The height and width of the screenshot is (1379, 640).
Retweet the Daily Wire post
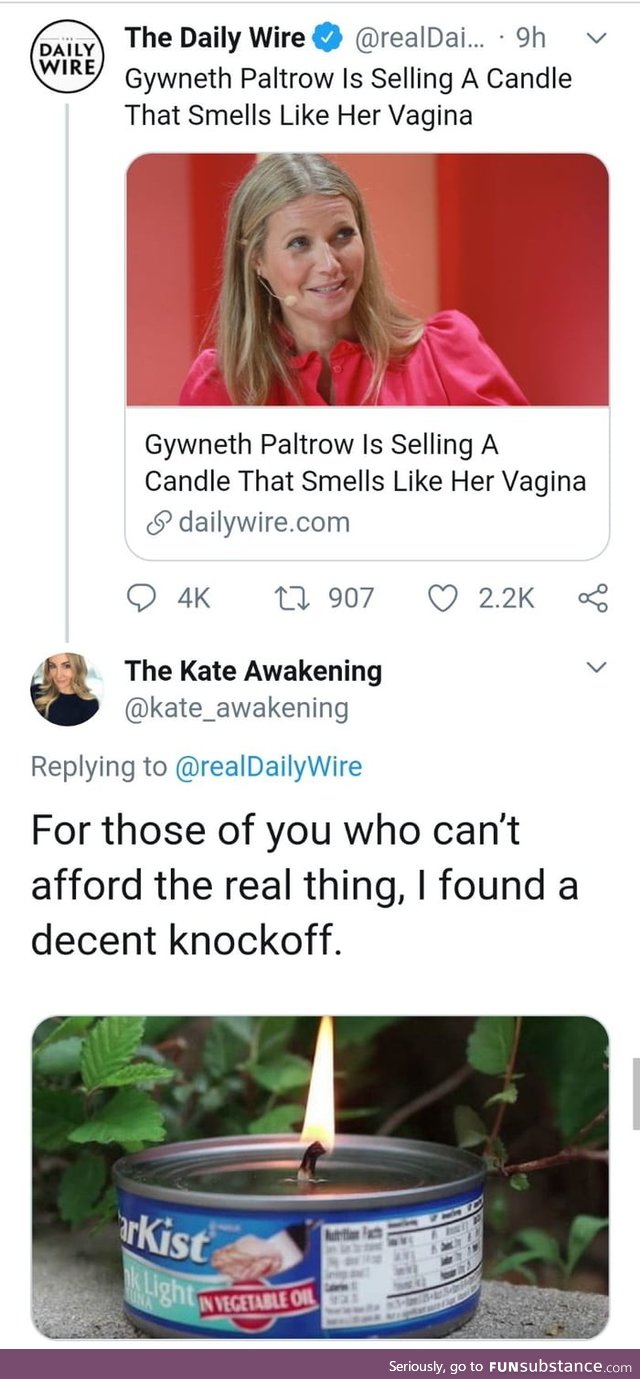(x=290, y=598)
